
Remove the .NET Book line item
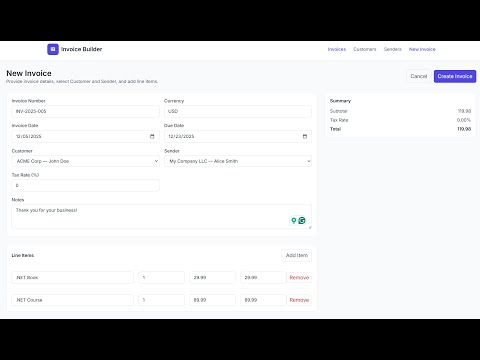pyautogui.click(x=299, y=277)
